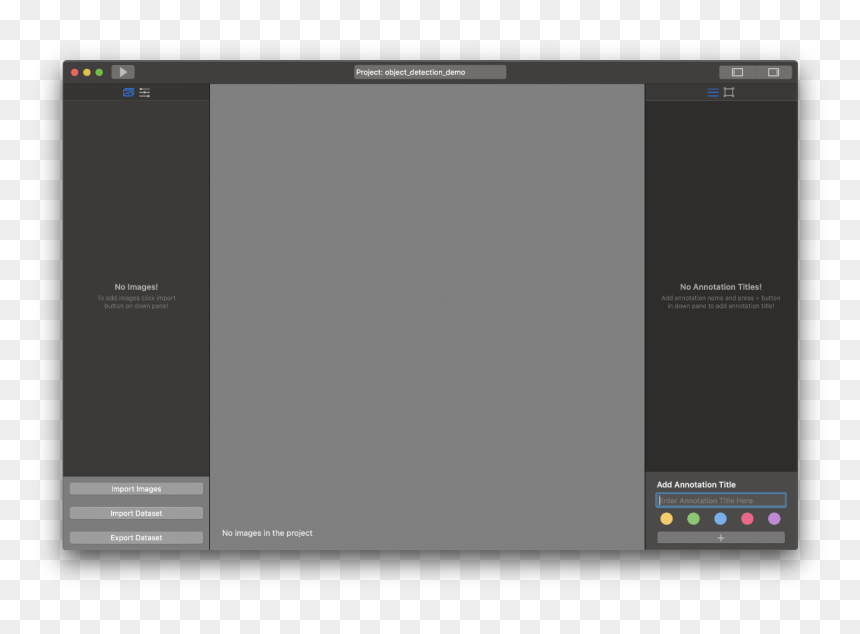Viewport: 860px width, 634px height.
Task: Click the green zoom window button
Action: pyautogui.click(x=99, y=72)
